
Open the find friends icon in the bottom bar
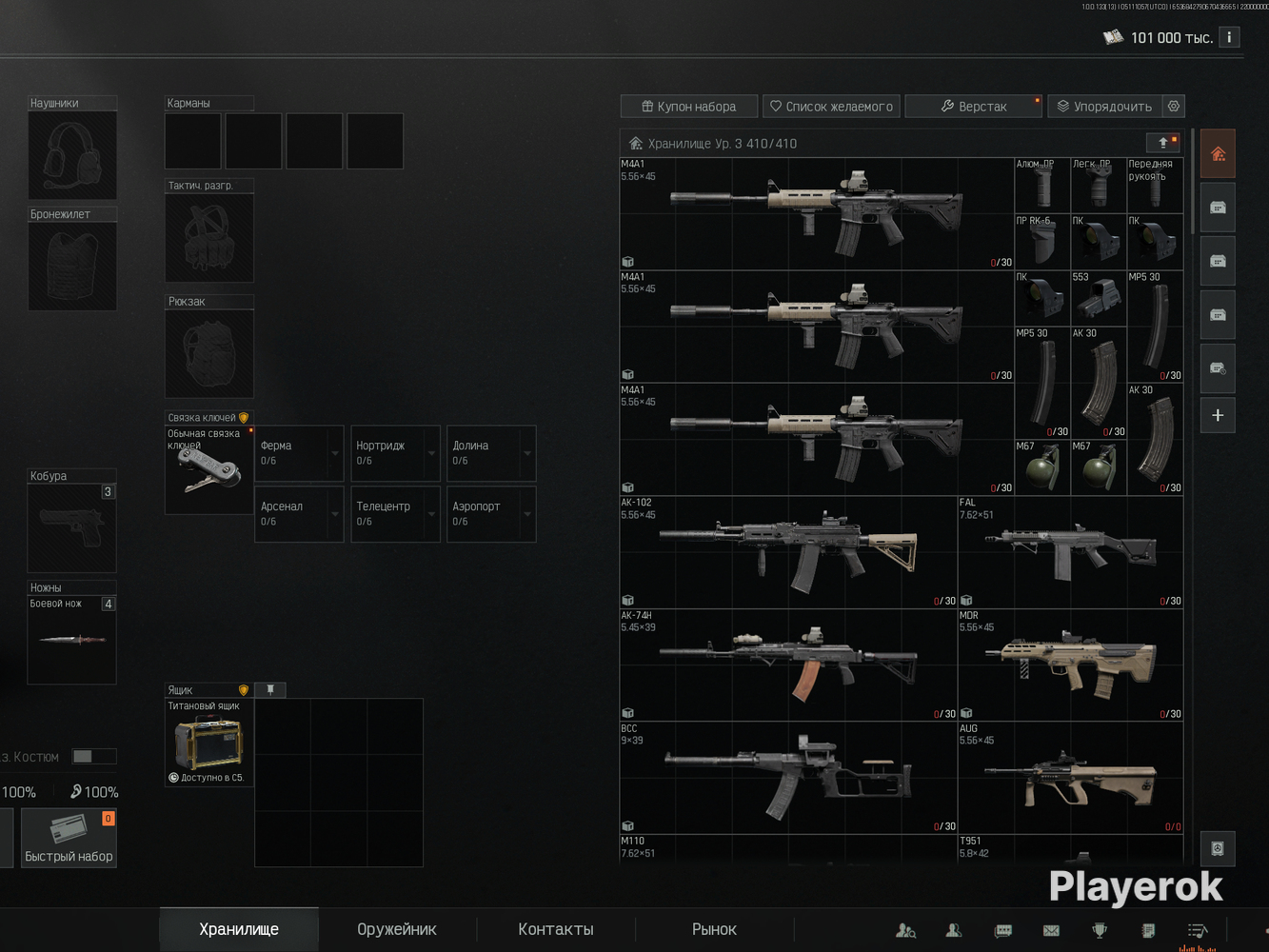click(906, 930)
